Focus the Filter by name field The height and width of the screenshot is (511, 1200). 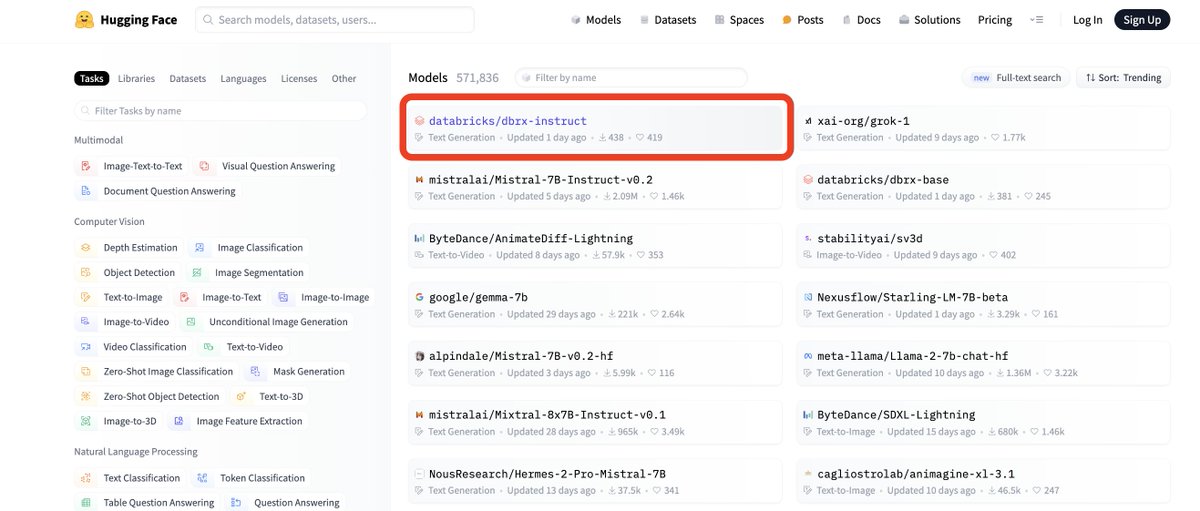631,77
